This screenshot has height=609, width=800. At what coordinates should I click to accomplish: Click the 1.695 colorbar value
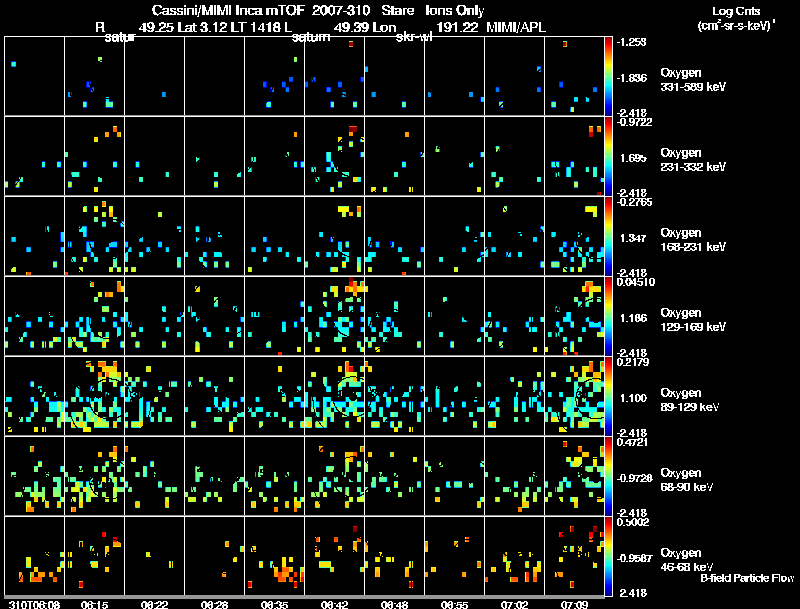[633, 158]
